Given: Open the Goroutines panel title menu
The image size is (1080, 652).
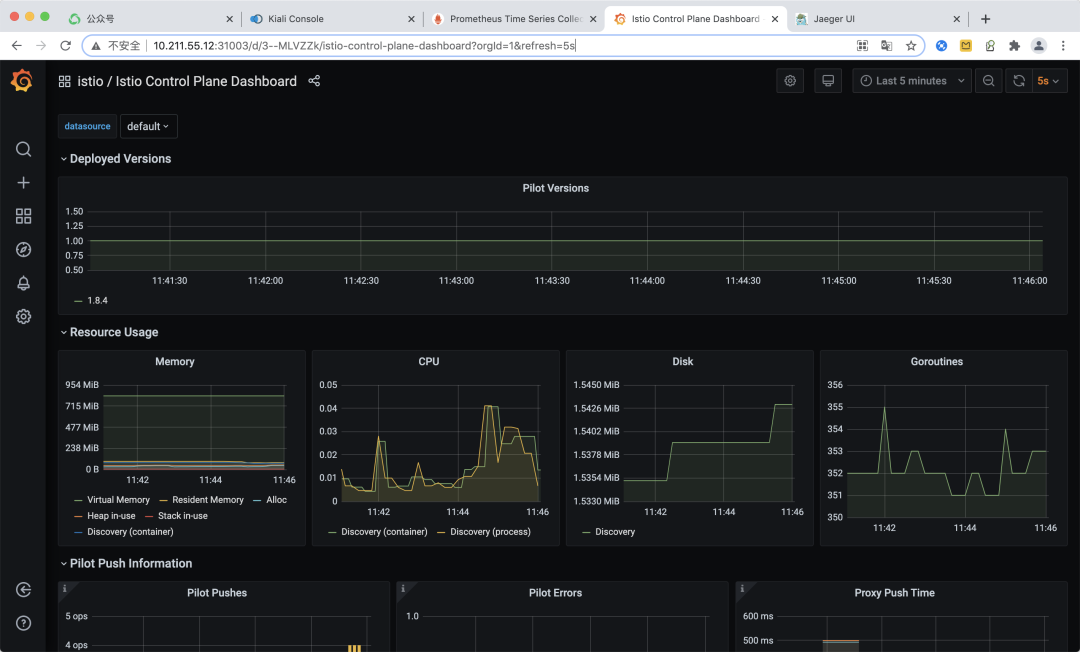Looking at the screenshot, I should [x=936, y=361].
